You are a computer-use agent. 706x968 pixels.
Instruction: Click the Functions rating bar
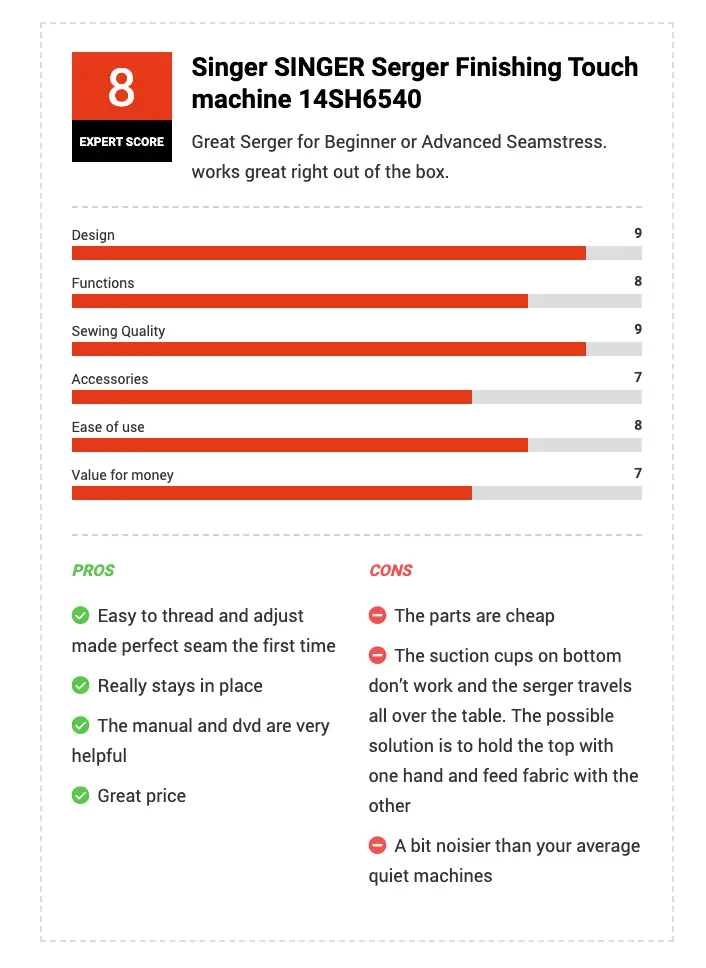357,301
